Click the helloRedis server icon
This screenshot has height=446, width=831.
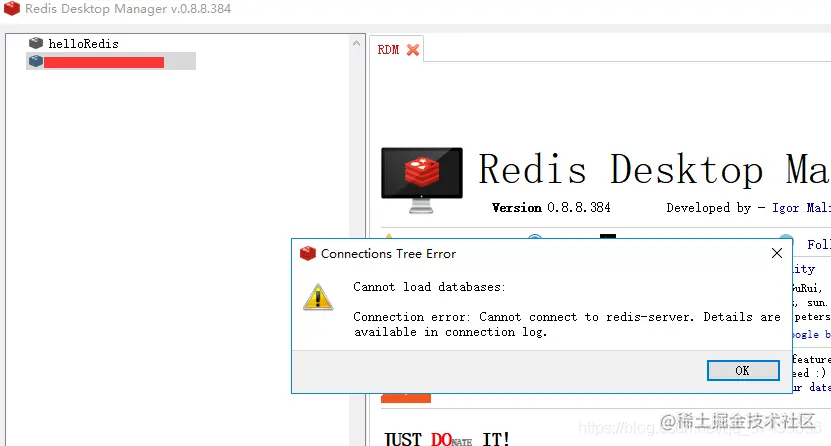click(36, 43)
